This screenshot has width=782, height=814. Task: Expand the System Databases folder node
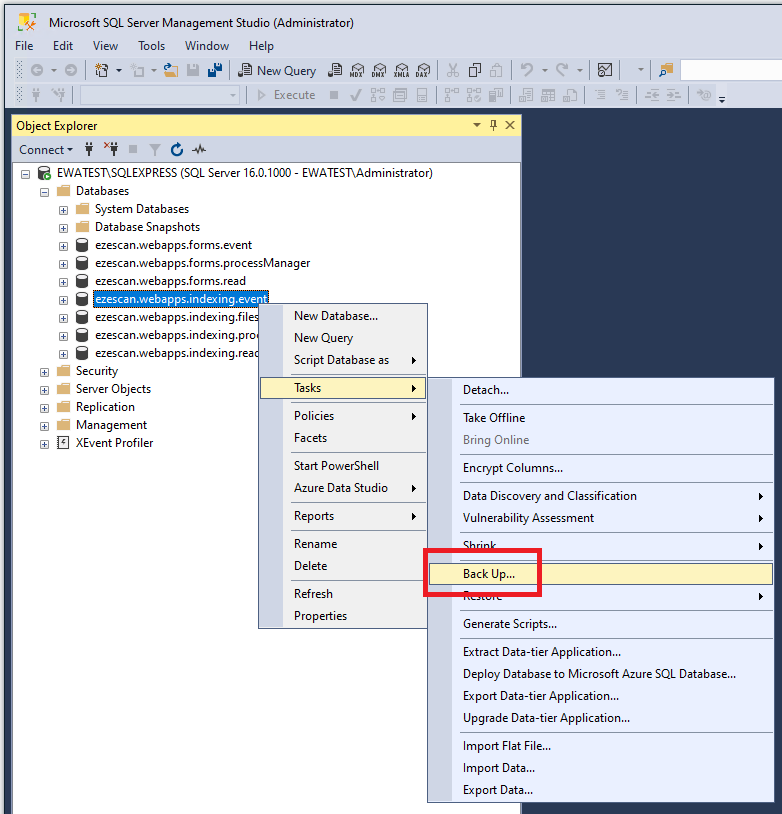click(63, 209)
